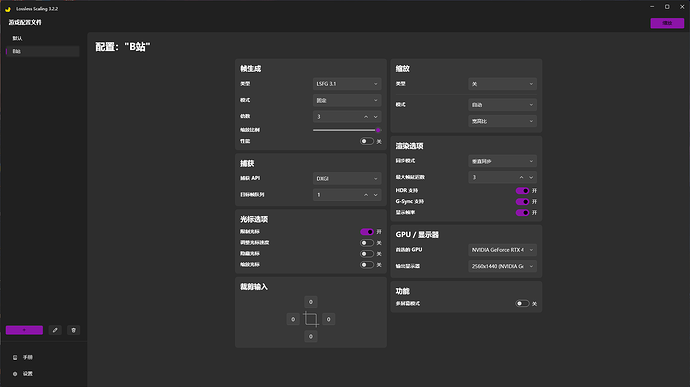This screenshot has width=690, height=387.
Task: Toggle the G-Sync 支持 switch
Action: coord(522,202)
